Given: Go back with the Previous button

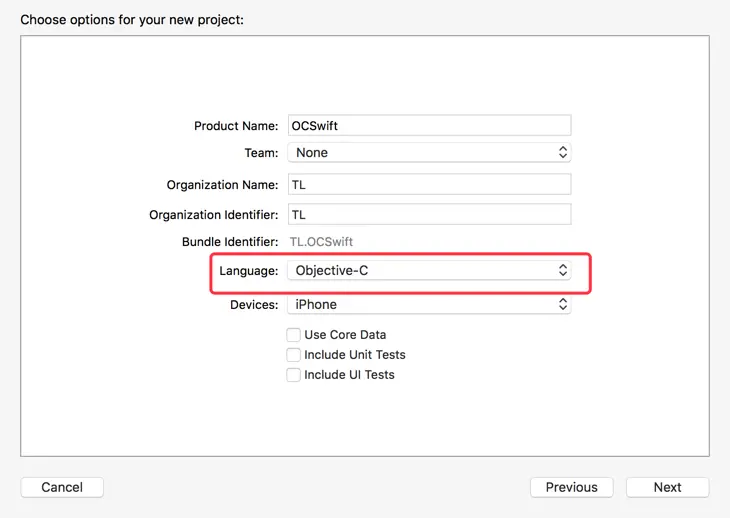Looking at the screenshot, I should [x=572, y=488].
